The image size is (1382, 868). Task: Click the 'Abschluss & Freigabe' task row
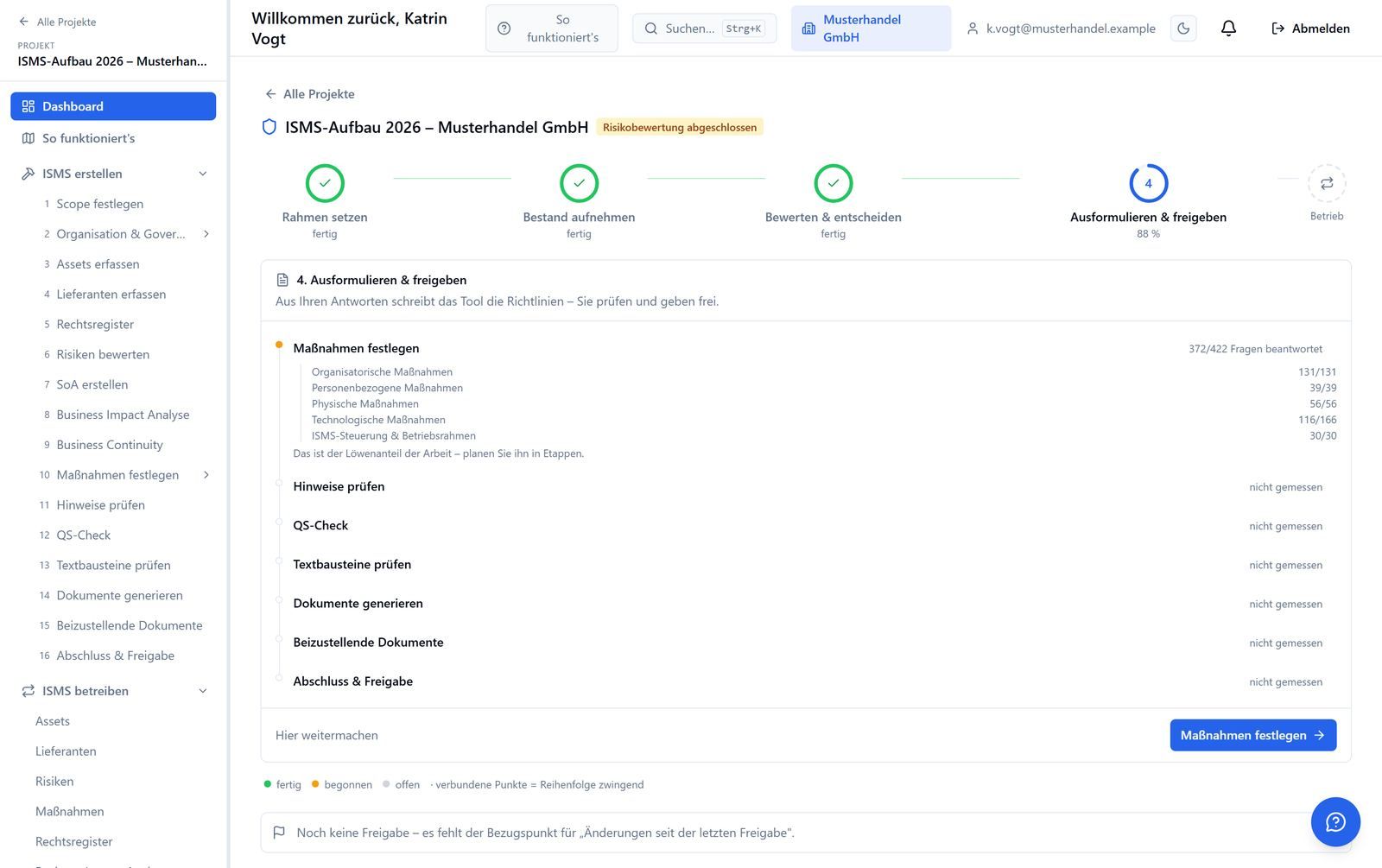[x=806, y=681]
